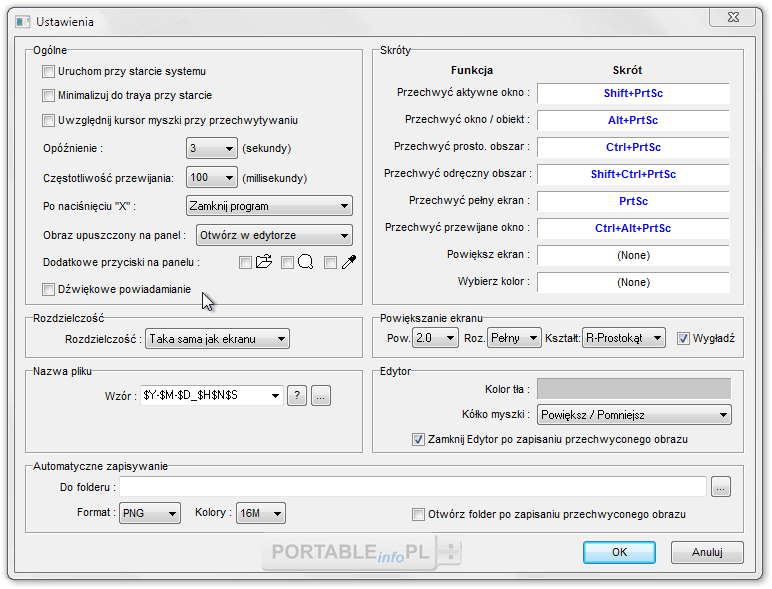Enable Otwórz folder po zapisaniu przechwyconego obrazu
Screen dimensions: 772x589
pos(418,515)
